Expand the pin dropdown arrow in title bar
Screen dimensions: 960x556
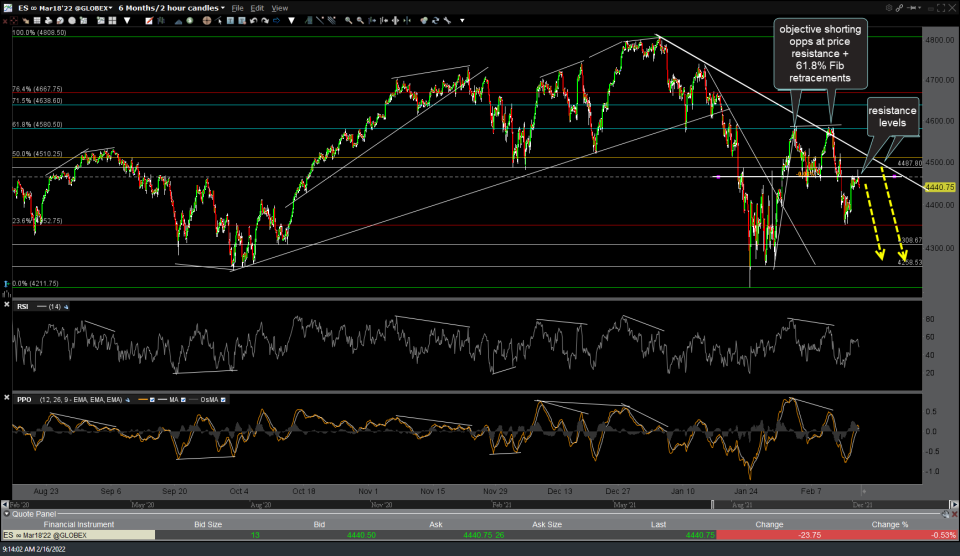920,7
